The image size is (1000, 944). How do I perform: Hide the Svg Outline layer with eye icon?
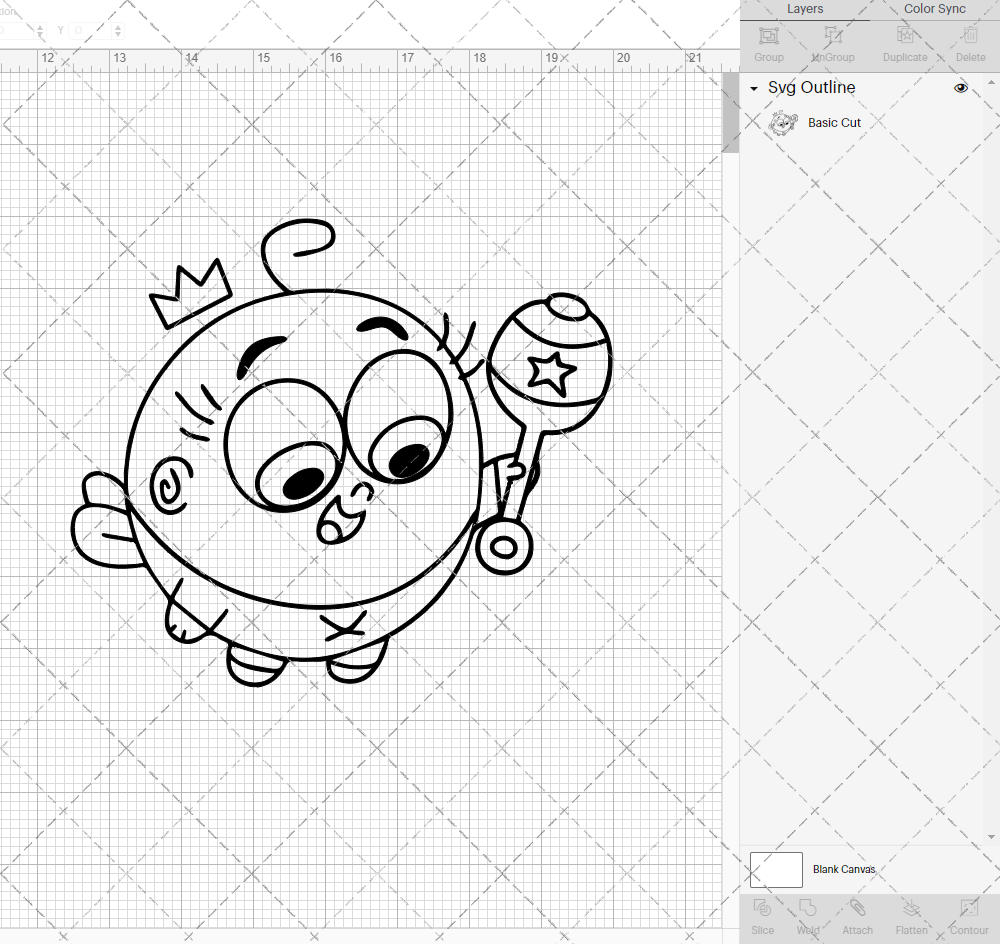[x=960, y=88]
